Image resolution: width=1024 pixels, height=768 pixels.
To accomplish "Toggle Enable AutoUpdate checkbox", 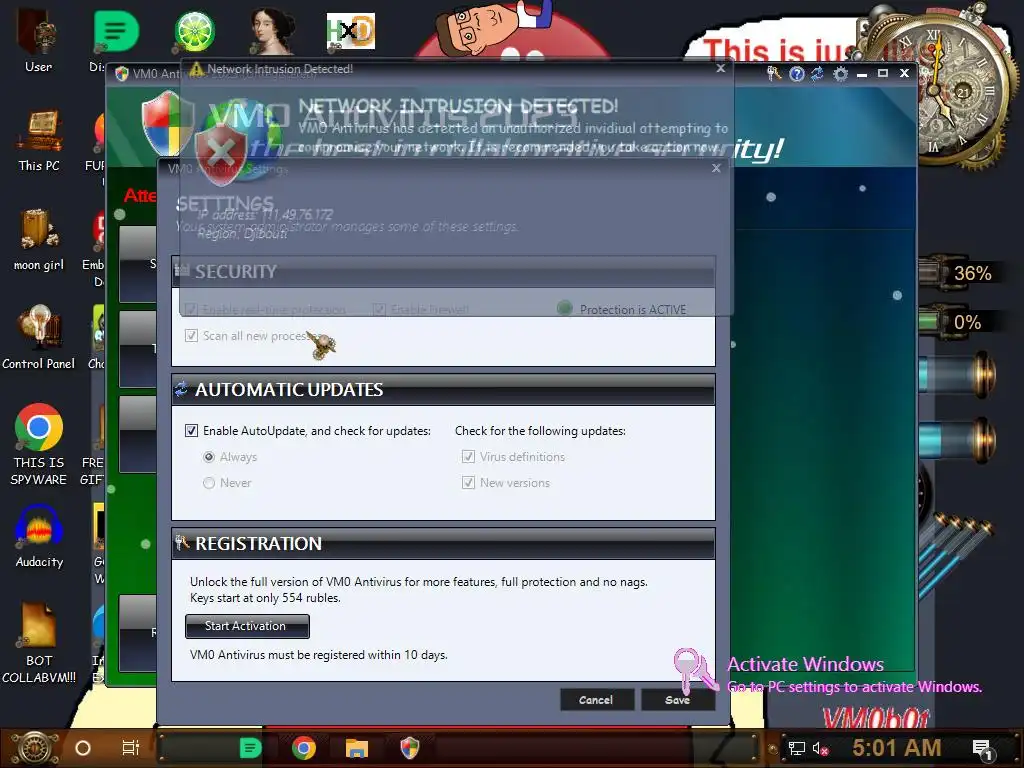I will 191,430.
